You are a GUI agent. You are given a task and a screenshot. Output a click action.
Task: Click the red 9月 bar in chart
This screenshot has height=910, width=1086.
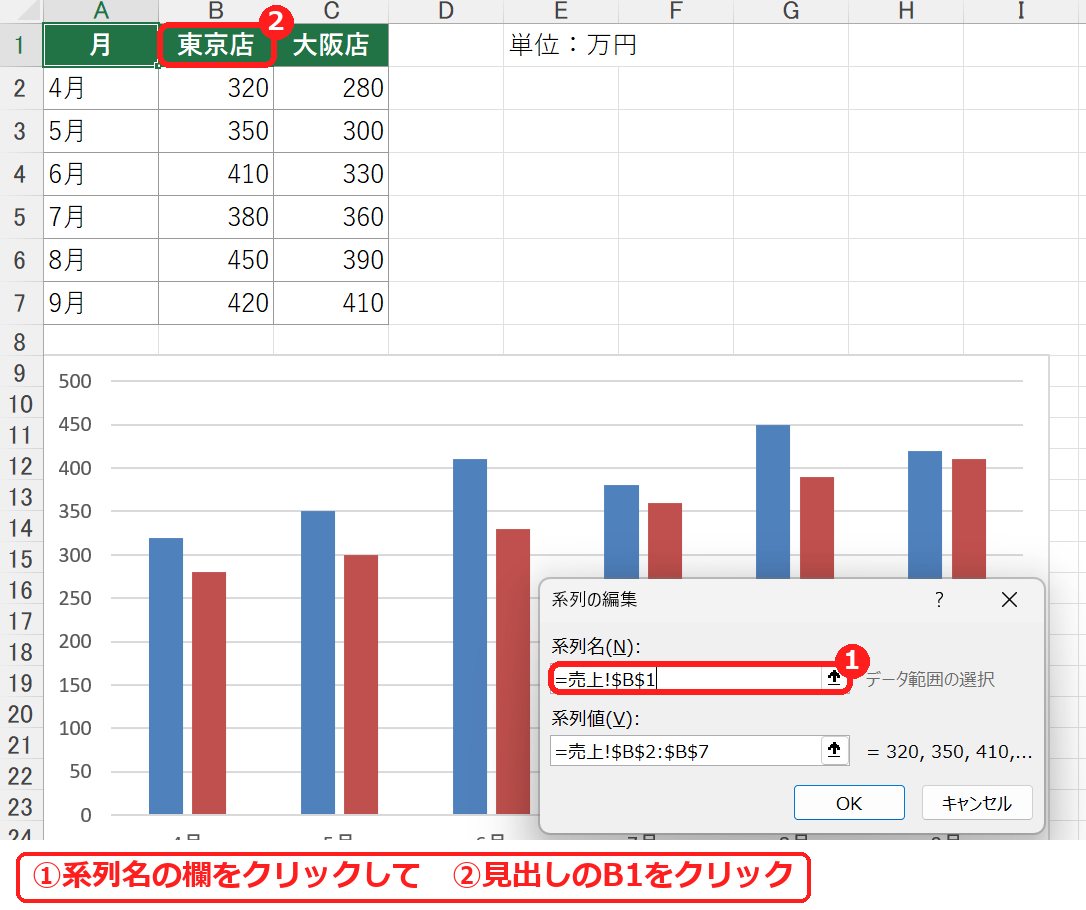click(x=969, y=519)
